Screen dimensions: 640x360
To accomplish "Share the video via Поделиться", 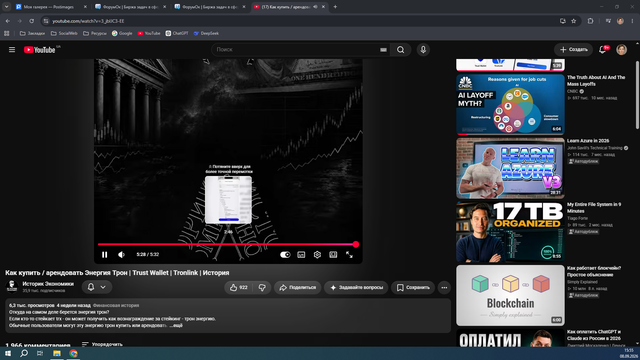I will 298,287.
